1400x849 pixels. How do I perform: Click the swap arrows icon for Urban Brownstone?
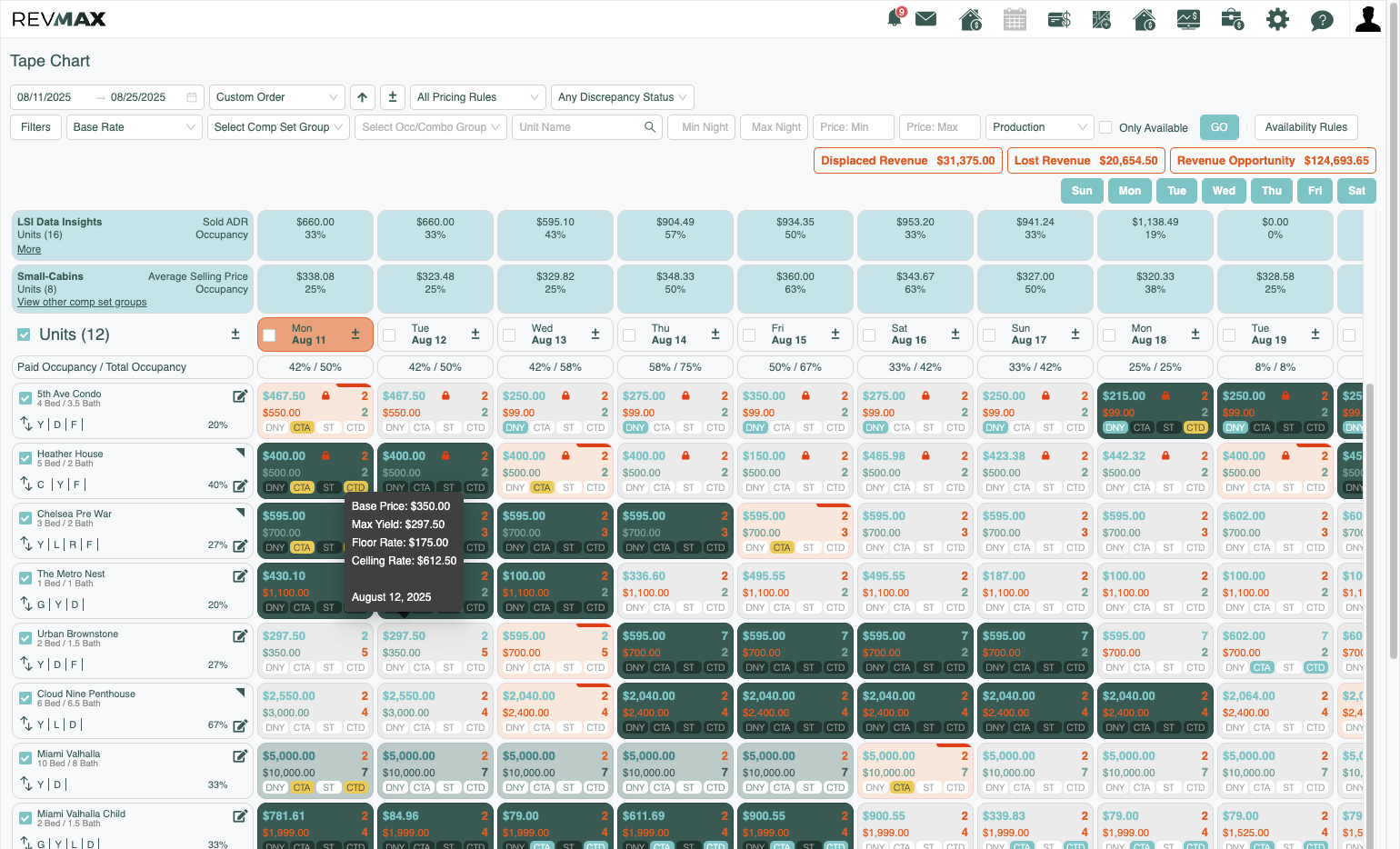tap(25, 664)
